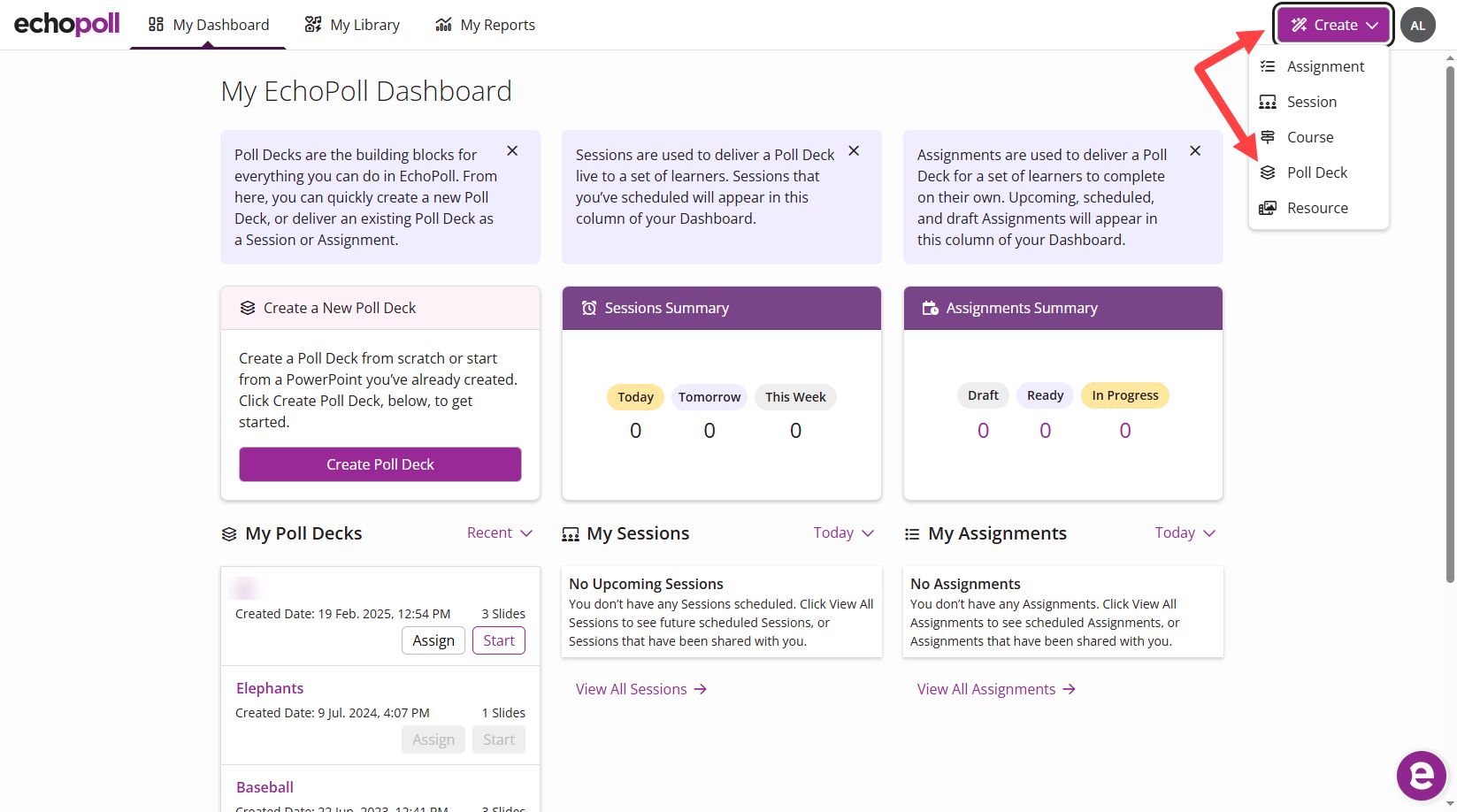Open Today filter for My Sessions
Image resolution: width=1457 pixels, height=812 pixels.
coord(844,532)
